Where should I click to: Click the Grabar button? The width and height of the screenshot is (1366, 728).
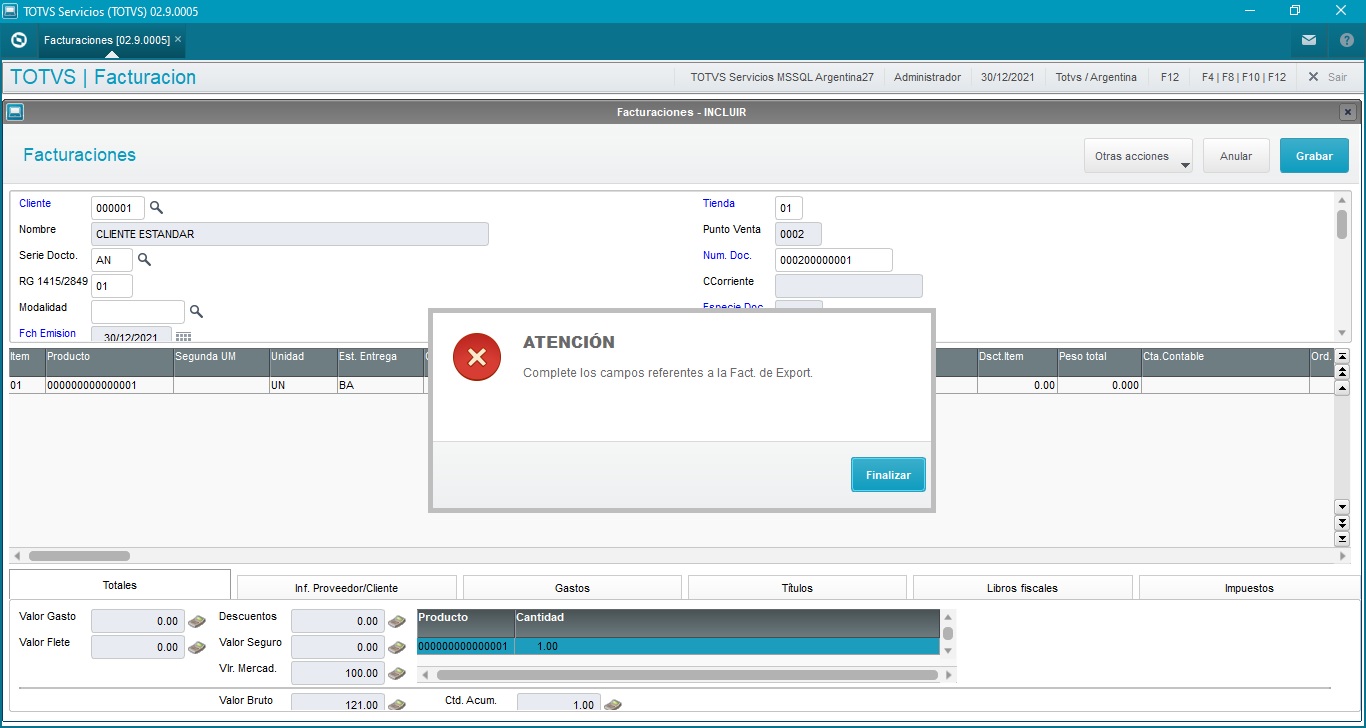(1314, 156)
